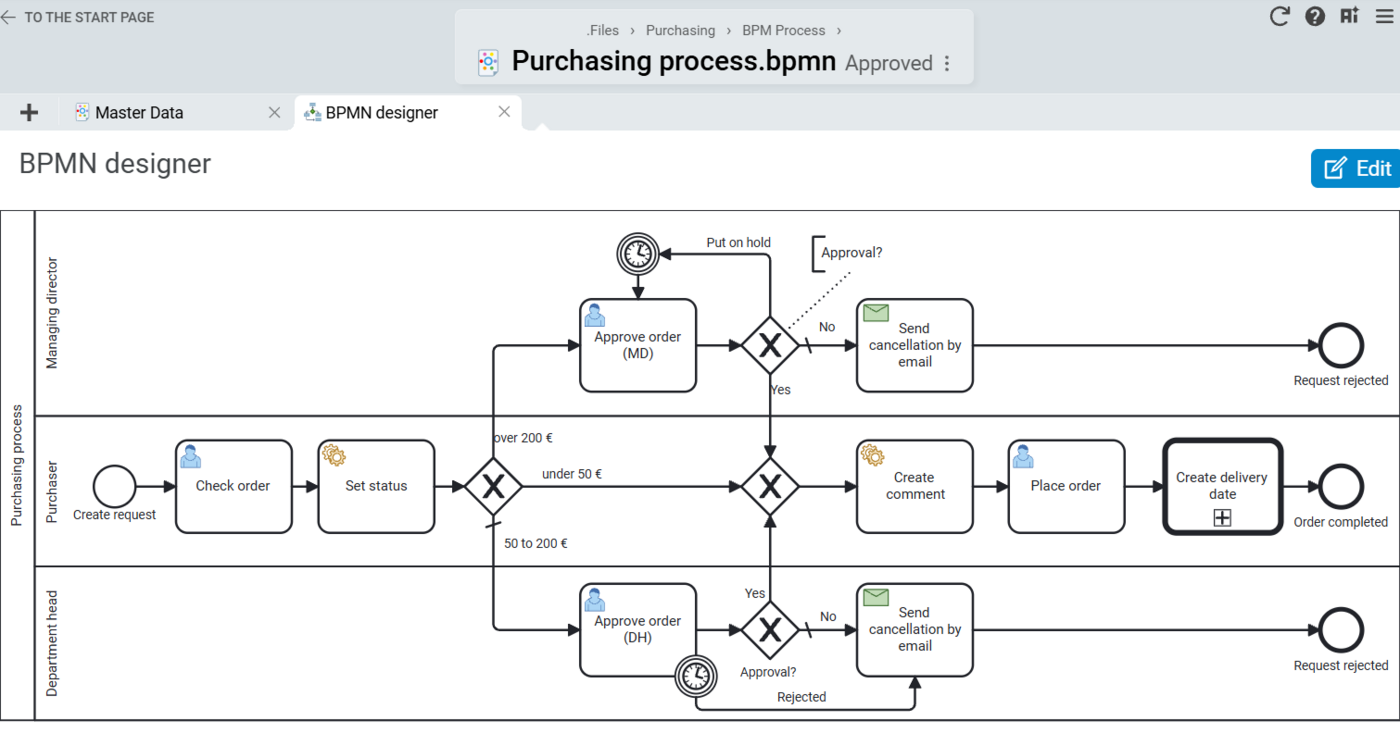Select the Purchaser lane label
The width and height of the screenshot is (1400, 733).
pyautogui.click(x=53, y=492)
